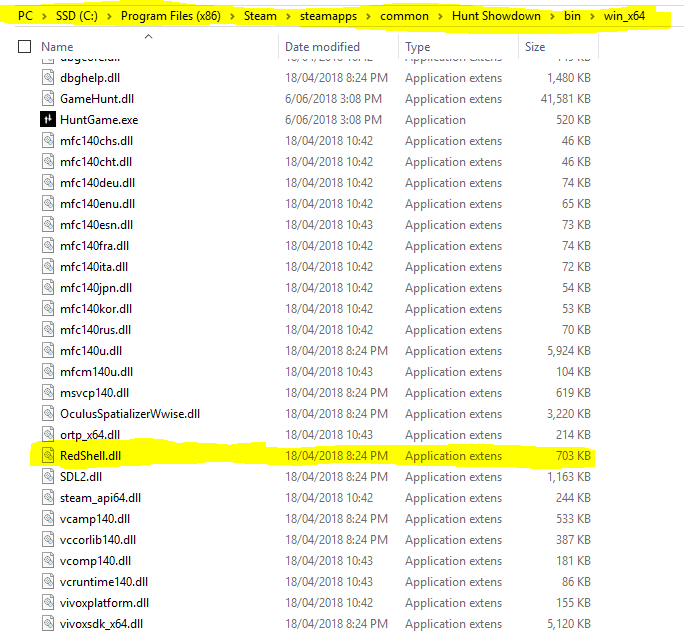Click the mfc140cht.dll file icon
This screenshot has height=643, width=684.
[48, 161]
